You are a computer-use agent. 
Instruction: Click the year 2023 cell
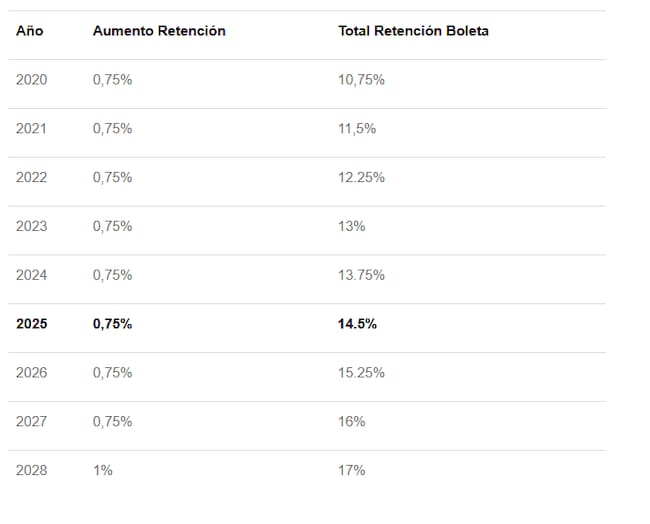pos(31,226)
